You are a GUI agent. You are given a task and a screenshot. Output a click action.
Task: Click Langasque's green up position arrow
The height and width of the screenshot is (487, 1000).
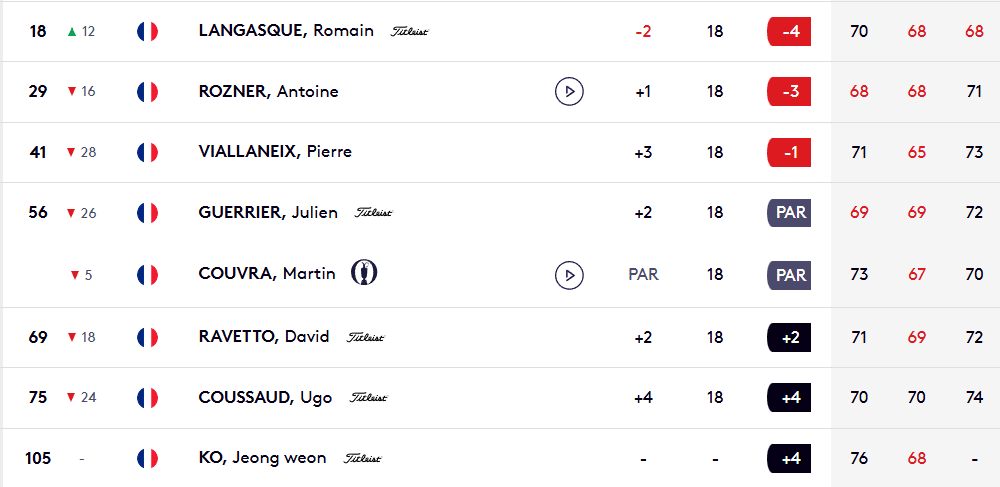click(71, 31)
